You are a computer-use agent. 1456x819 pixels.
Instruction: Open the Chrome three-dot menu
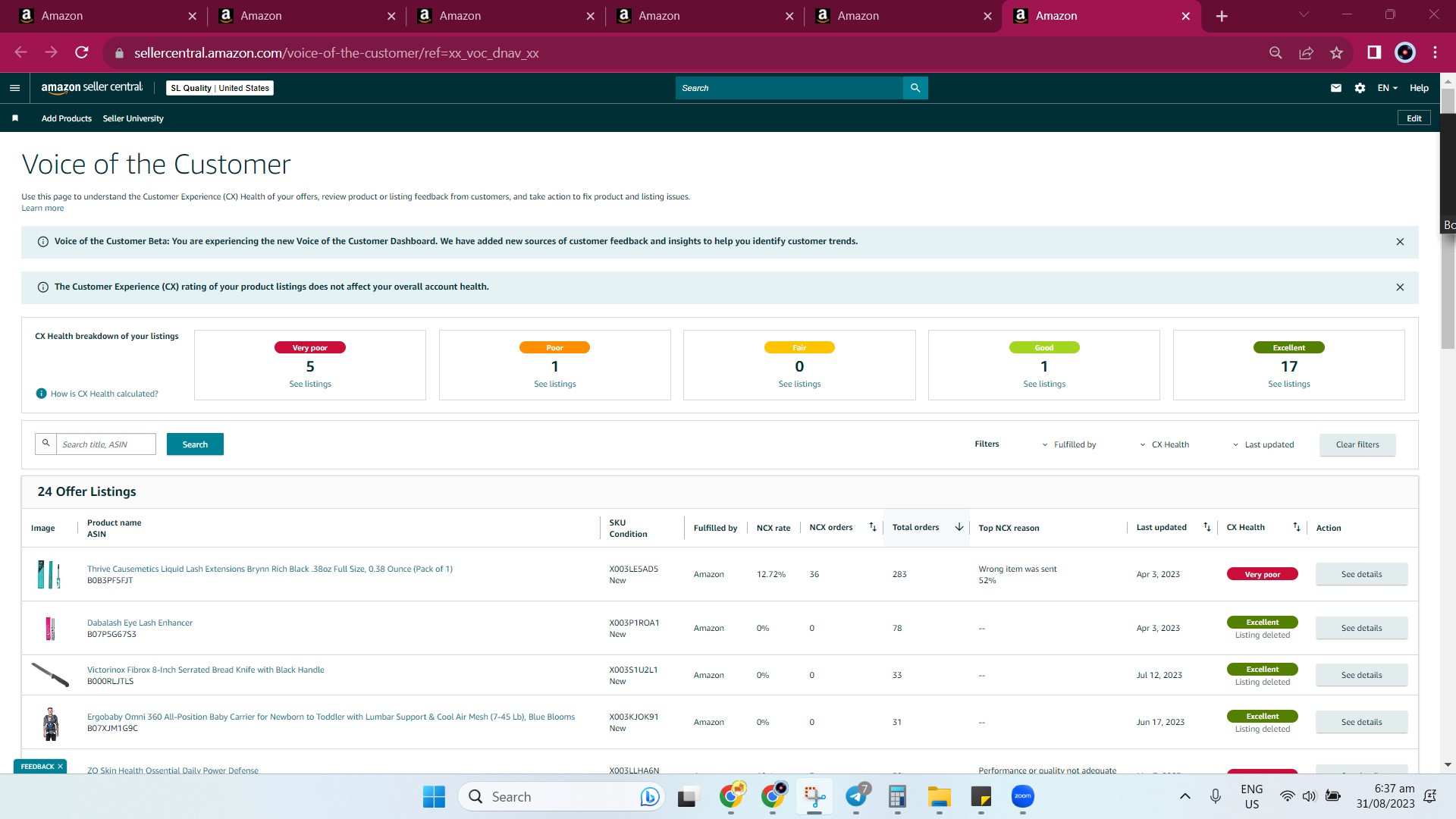click(1435, 52)
